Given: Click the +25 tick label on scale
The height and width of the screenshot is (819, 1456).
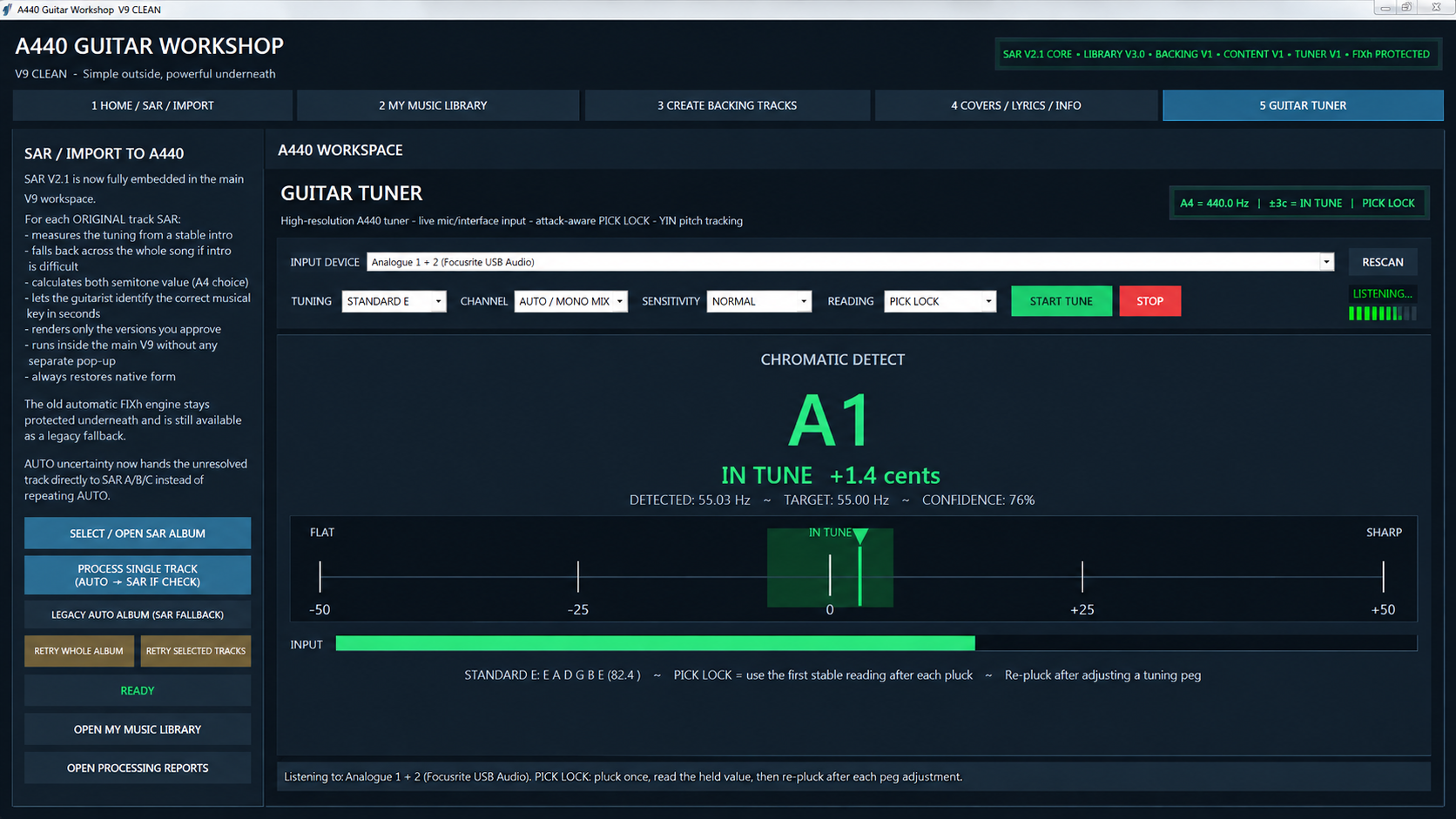Looking at the screenshot, I should pyautogui.click(x=1082, y=609).
